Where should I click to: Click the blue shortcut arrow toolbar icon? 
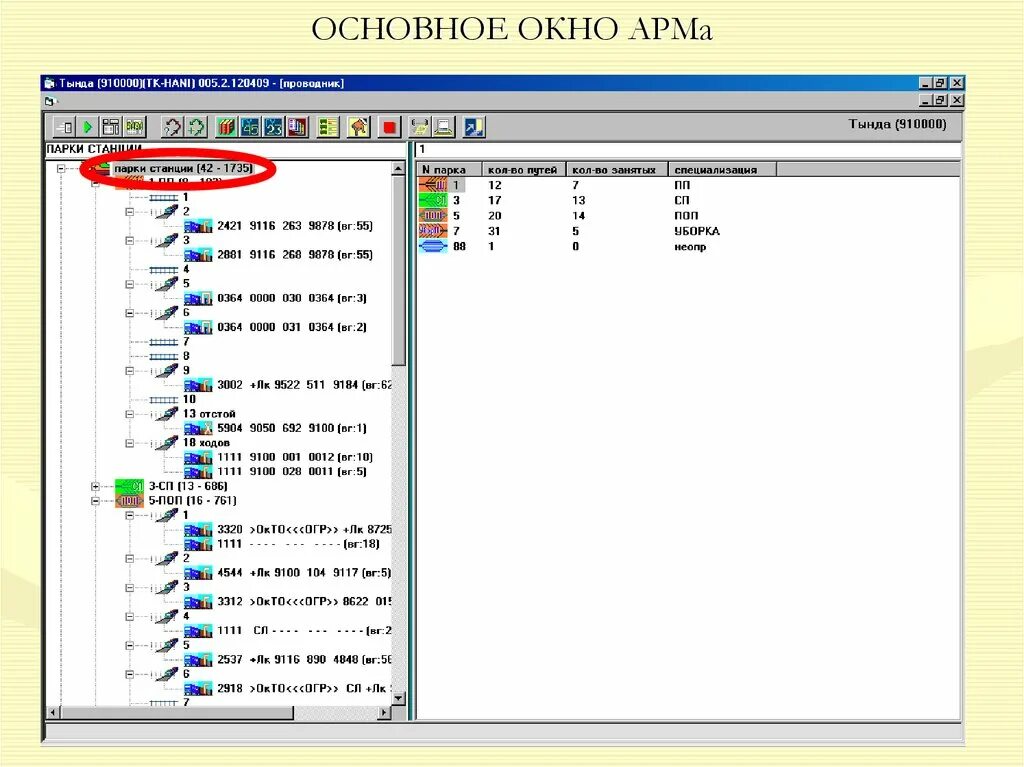(474, 127)
